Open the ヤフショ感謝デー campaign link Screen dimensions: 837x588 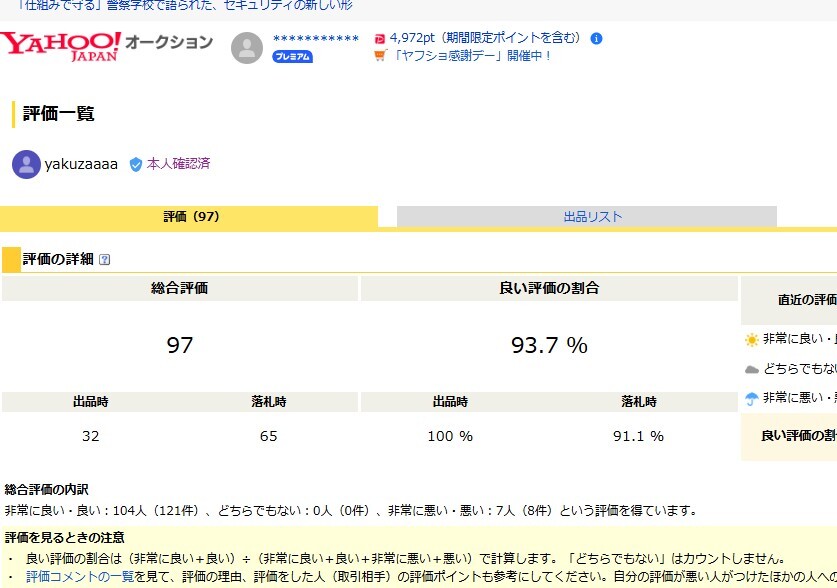click(471, 55)
